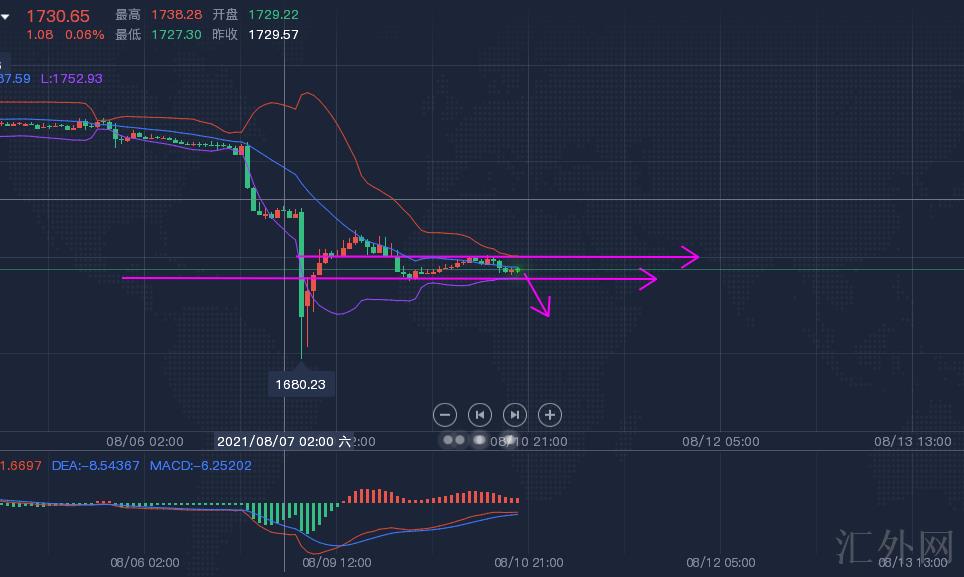Click the 昨收 previous close value 1729.57
This screenshot has height=577, width=964.
(x=273, y=34)
